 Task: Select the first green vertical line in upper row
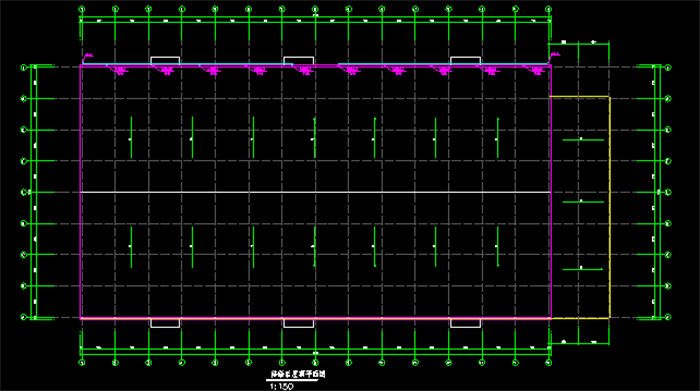131,137
